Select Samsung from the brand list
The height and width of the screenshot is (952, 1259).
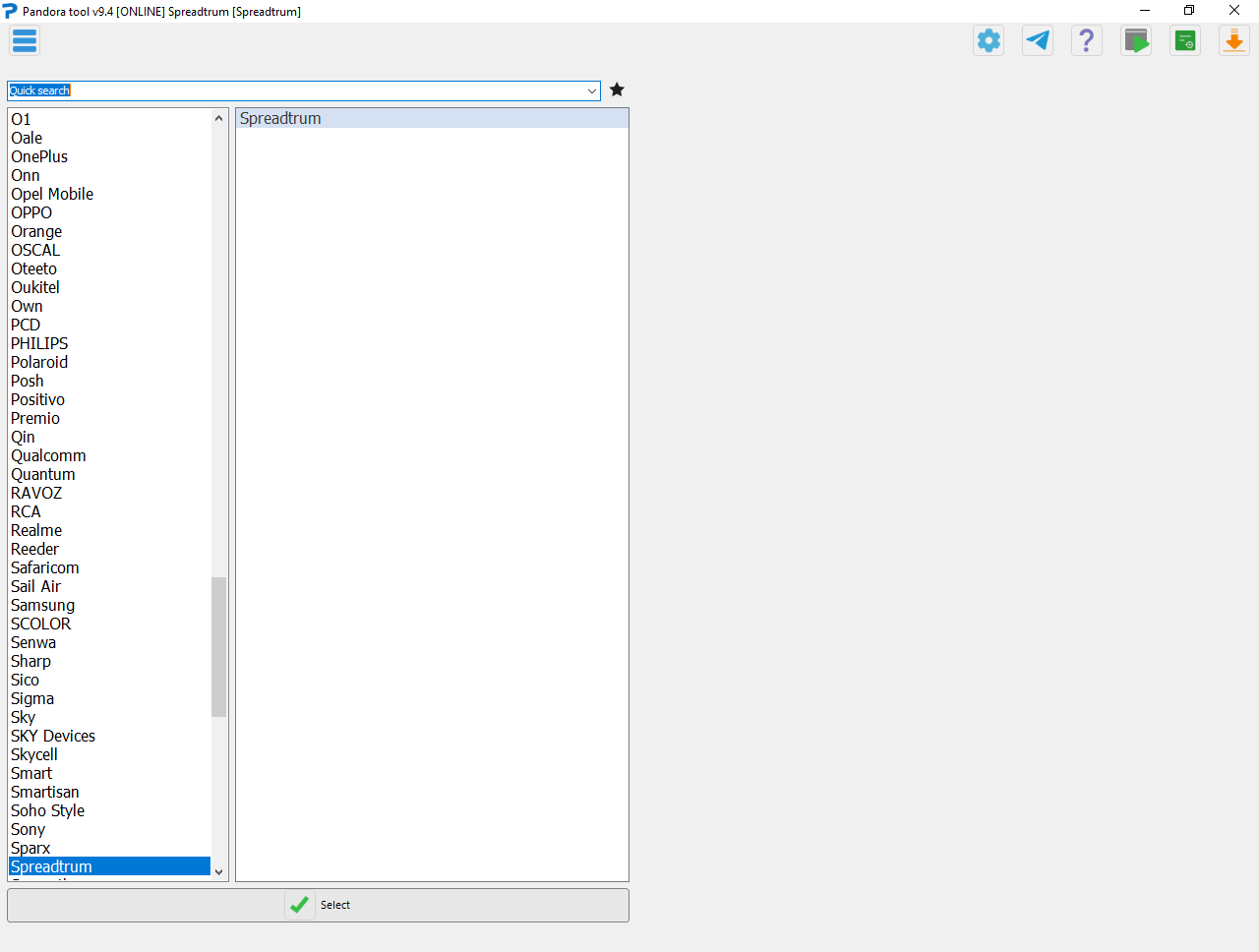coord(42,605)
